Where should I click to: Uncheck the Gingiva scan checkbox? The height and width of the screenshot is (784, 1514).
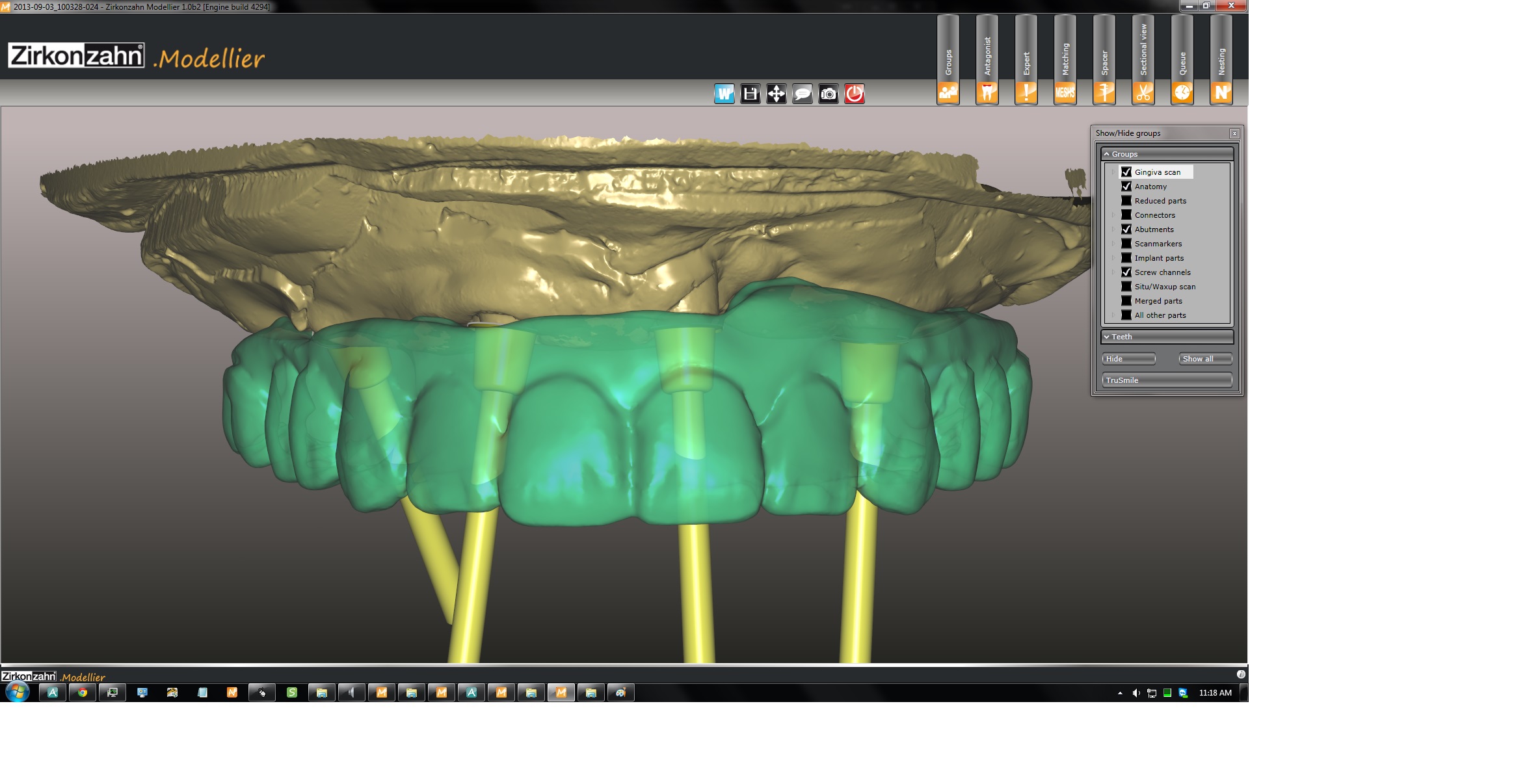(x=1126, y=172)
